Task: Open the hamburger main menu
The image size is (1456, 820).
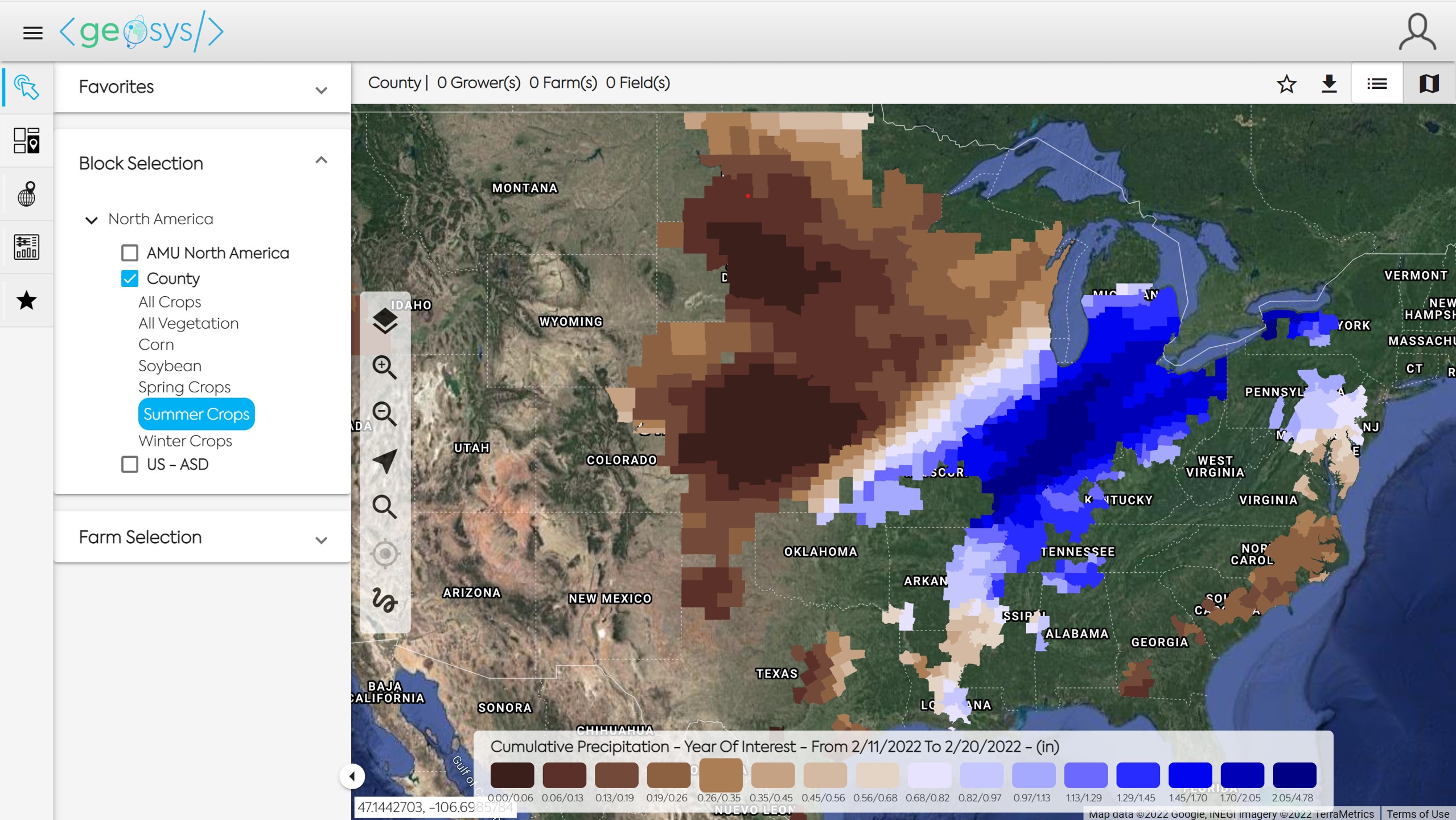Action: [x=32, y=32]
